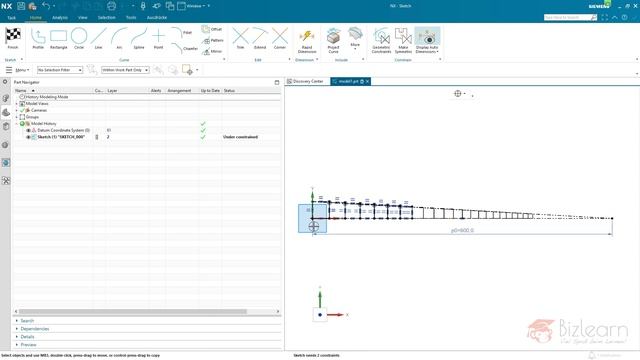Viewport: 640px width, 360px height.
Task: Switch to the Tools ribbon tab
Action: (x=131, y=18)
